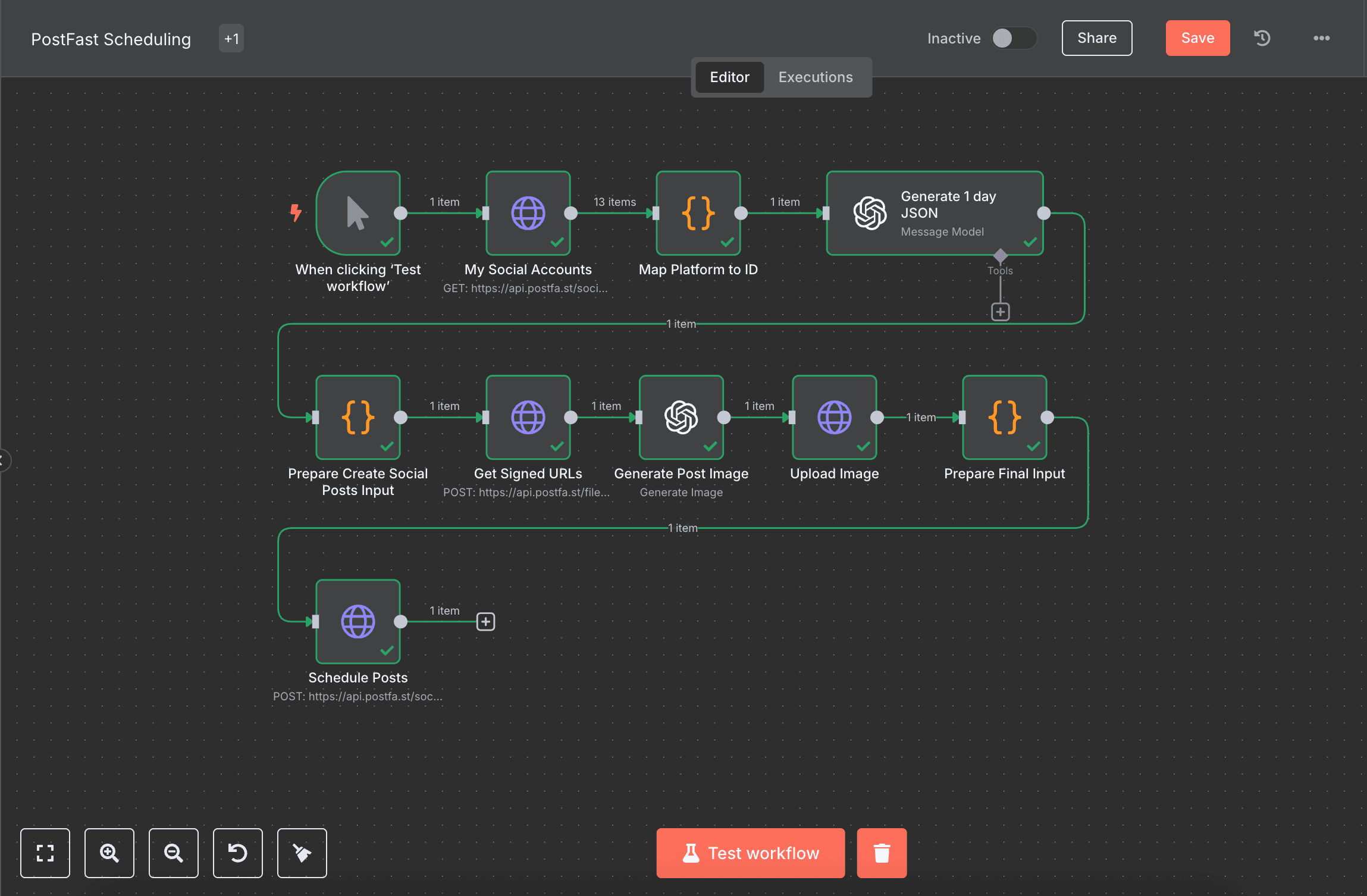Image resolution: width=1367 pixels, height=896 pixels.
Task: Zoom in on the workflow canvas
Action: (109, 853)
